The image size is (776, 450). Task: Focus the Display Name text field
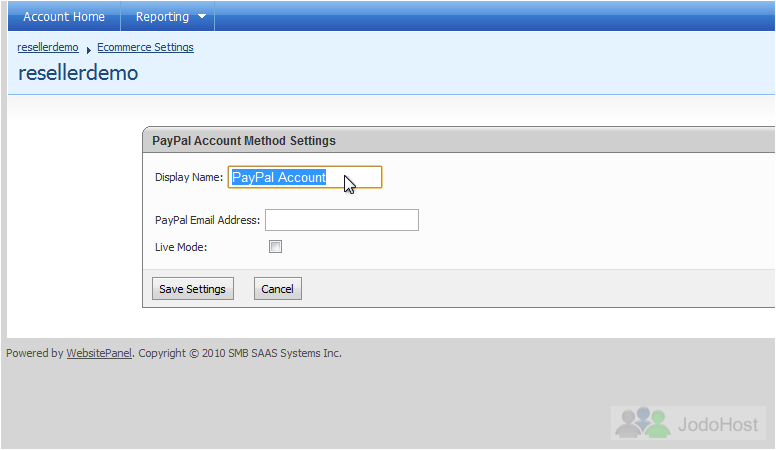point(305,177)
